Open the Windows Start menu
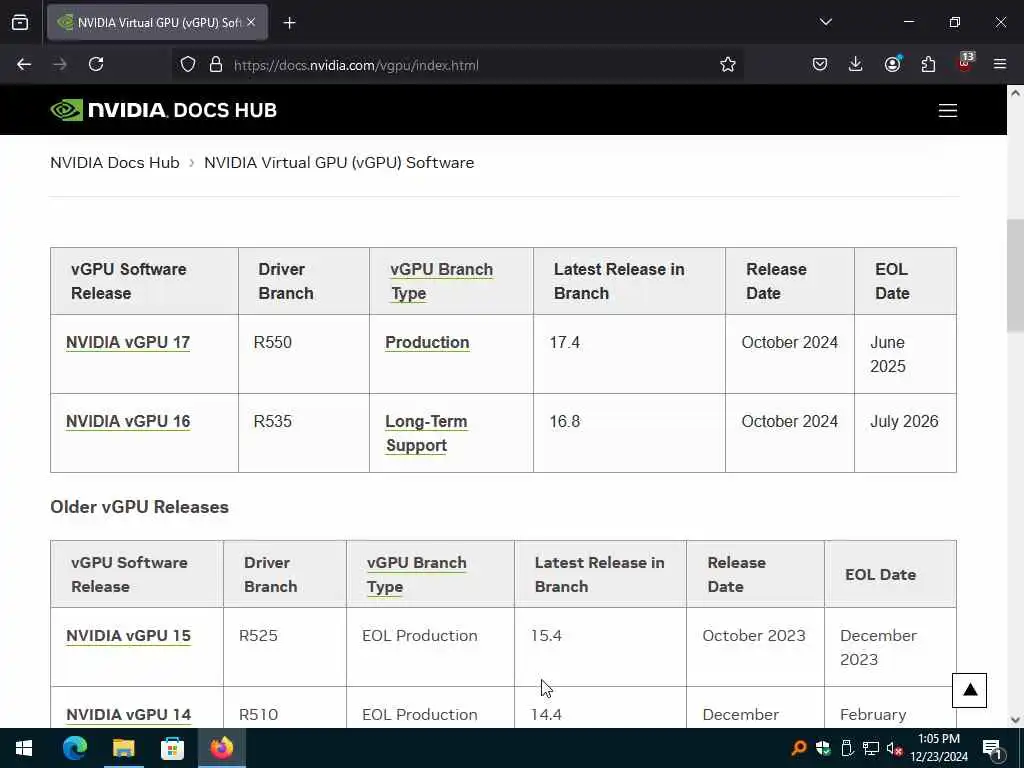Screen dimensions: 1024x768 [24, 748]
